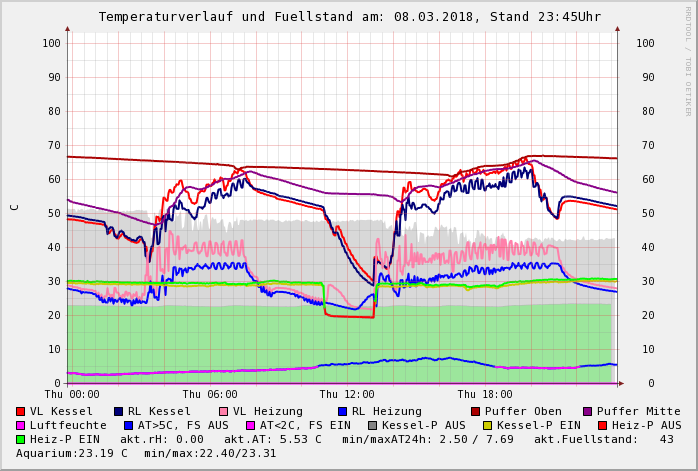Click the Thu 18:00 time axis label
Screen dimensions: 698x471
tap(485, 394)
